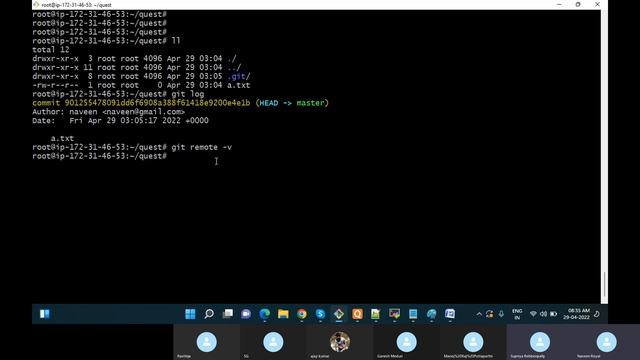Open the green notepad app in taskbar

click(x=376, y=313)
